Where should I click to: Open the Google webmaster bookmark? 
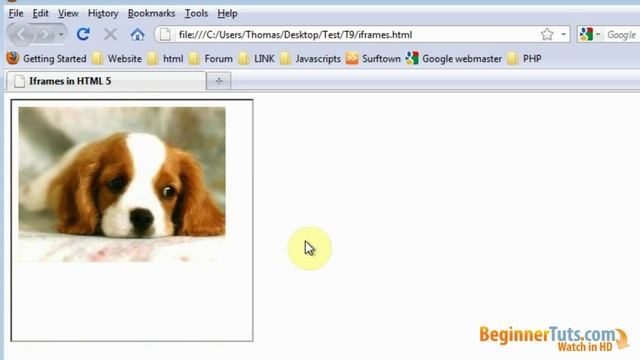tap(462, 59)
